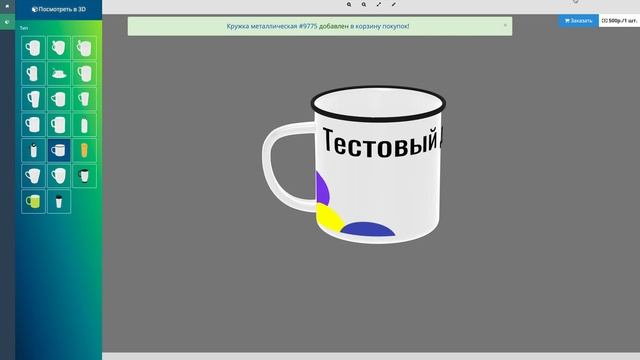The image size is (640, 360).
Task: Choose the mug with black handle and rim
Action: 84,176
